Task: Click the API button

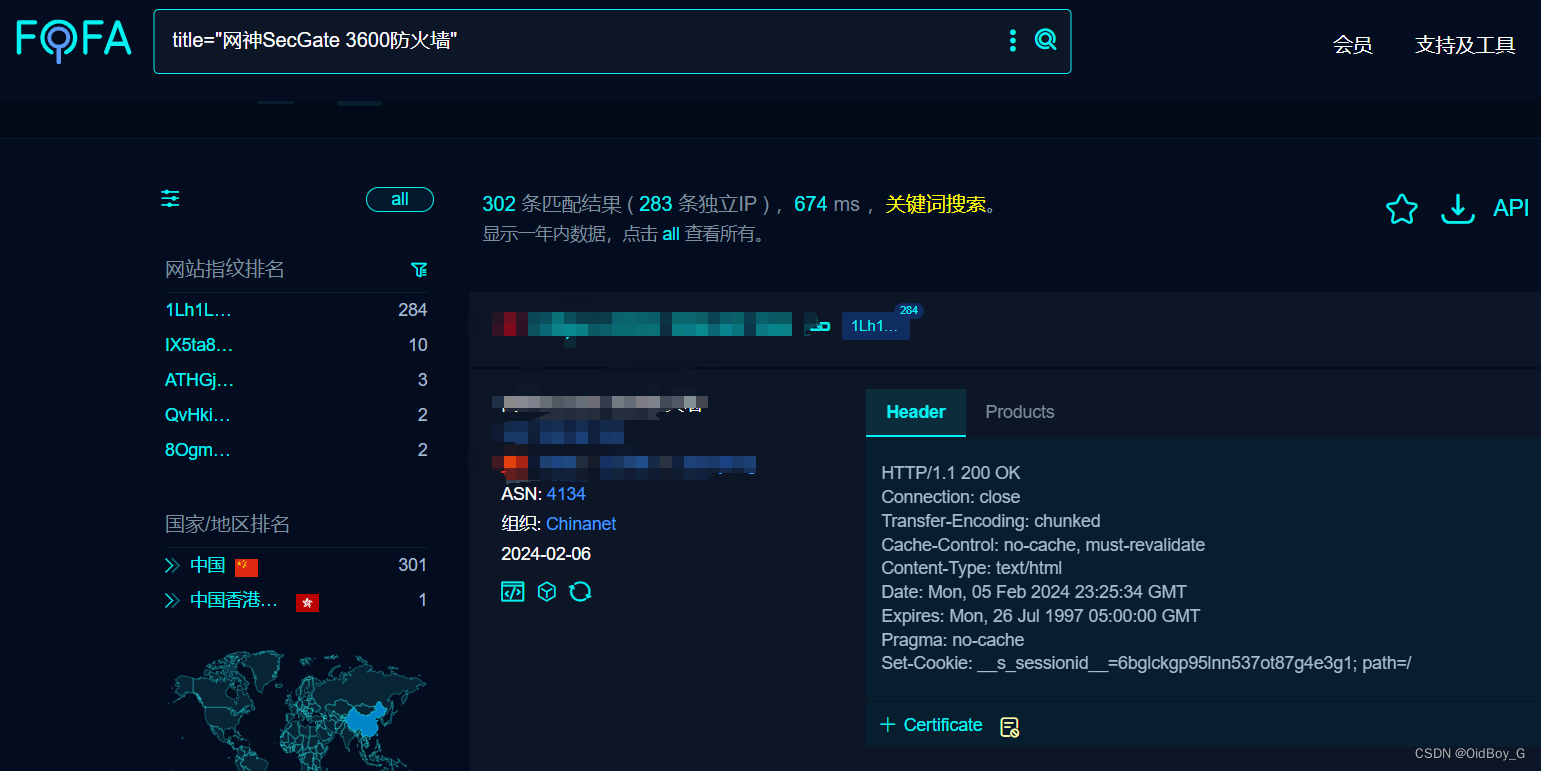Action: pos(1511,208)
